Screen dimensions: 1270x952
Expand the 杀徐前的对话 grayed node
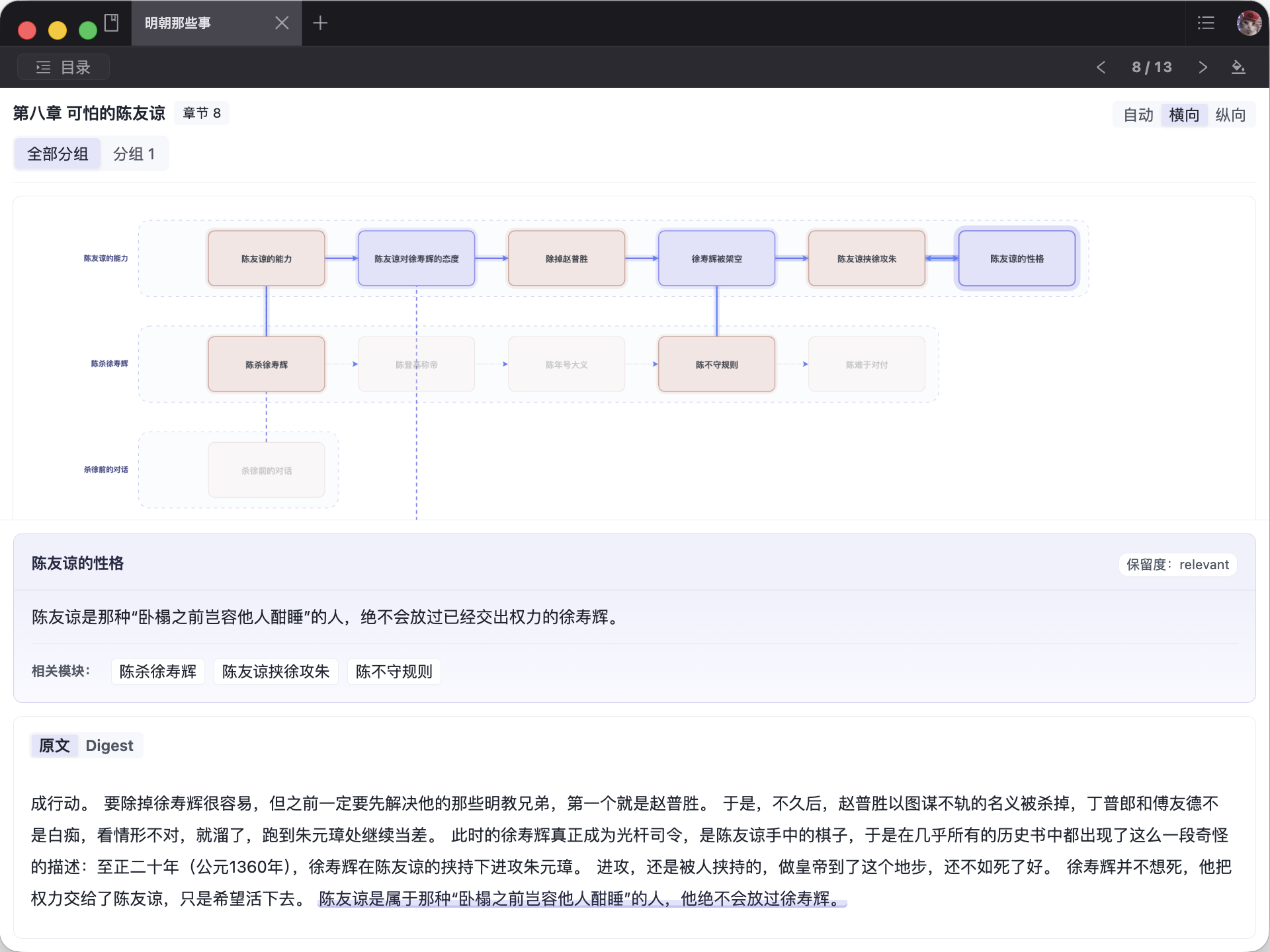[x=266, y=470]
